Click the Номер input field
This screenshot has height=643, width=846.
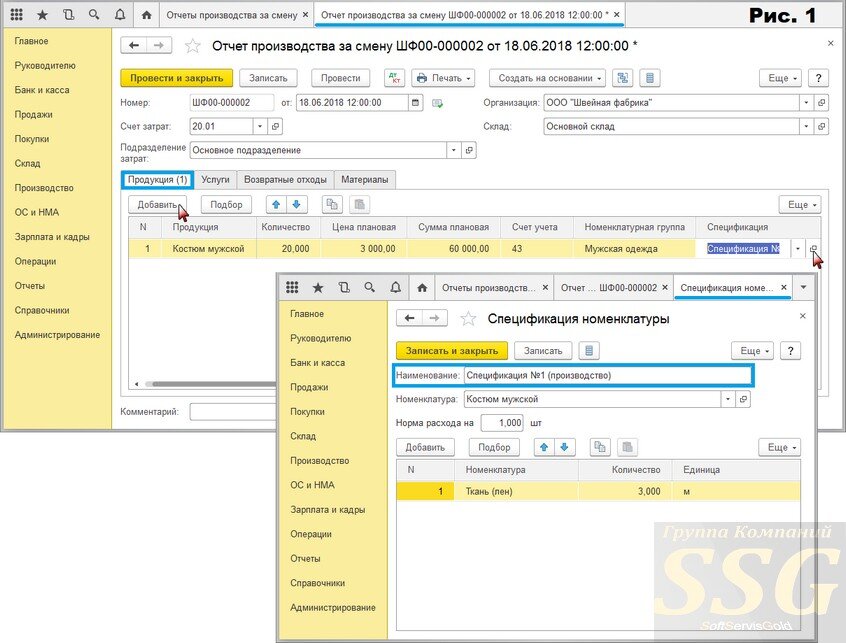(231, 102)
